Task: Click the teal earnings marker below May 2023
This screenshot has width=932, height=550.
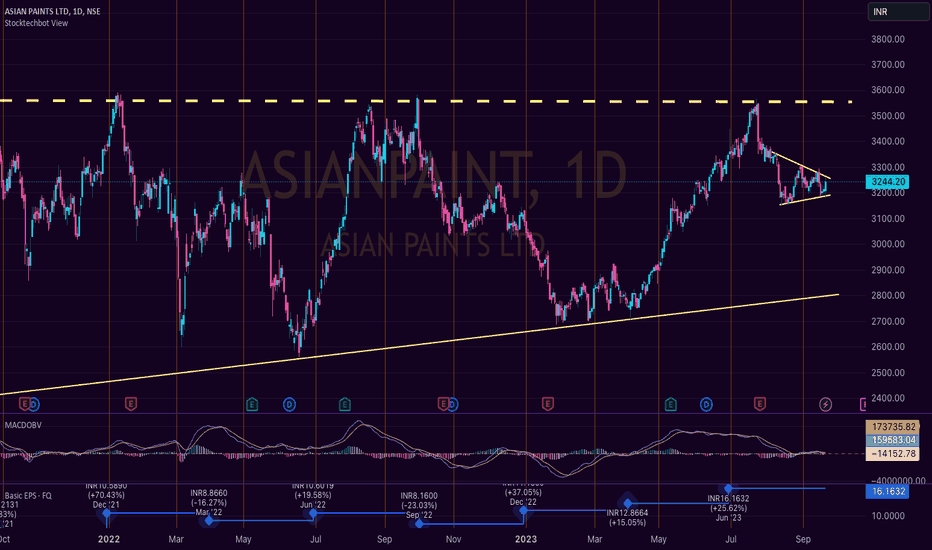Action: pyautogui.click(x=670, y=405)
